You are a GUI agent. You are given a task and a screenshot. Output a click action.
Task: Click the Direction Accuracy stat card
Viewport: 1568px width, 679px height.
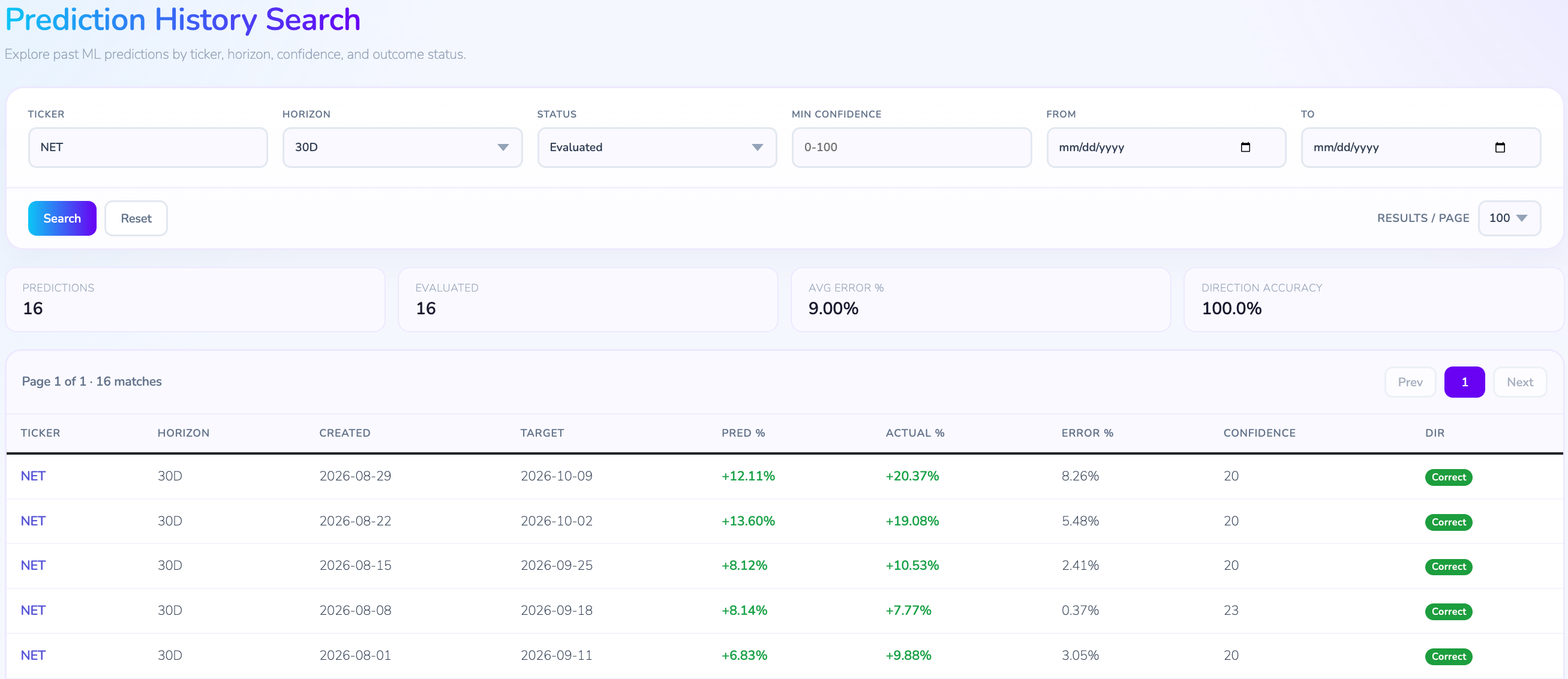pos(1373,300)
